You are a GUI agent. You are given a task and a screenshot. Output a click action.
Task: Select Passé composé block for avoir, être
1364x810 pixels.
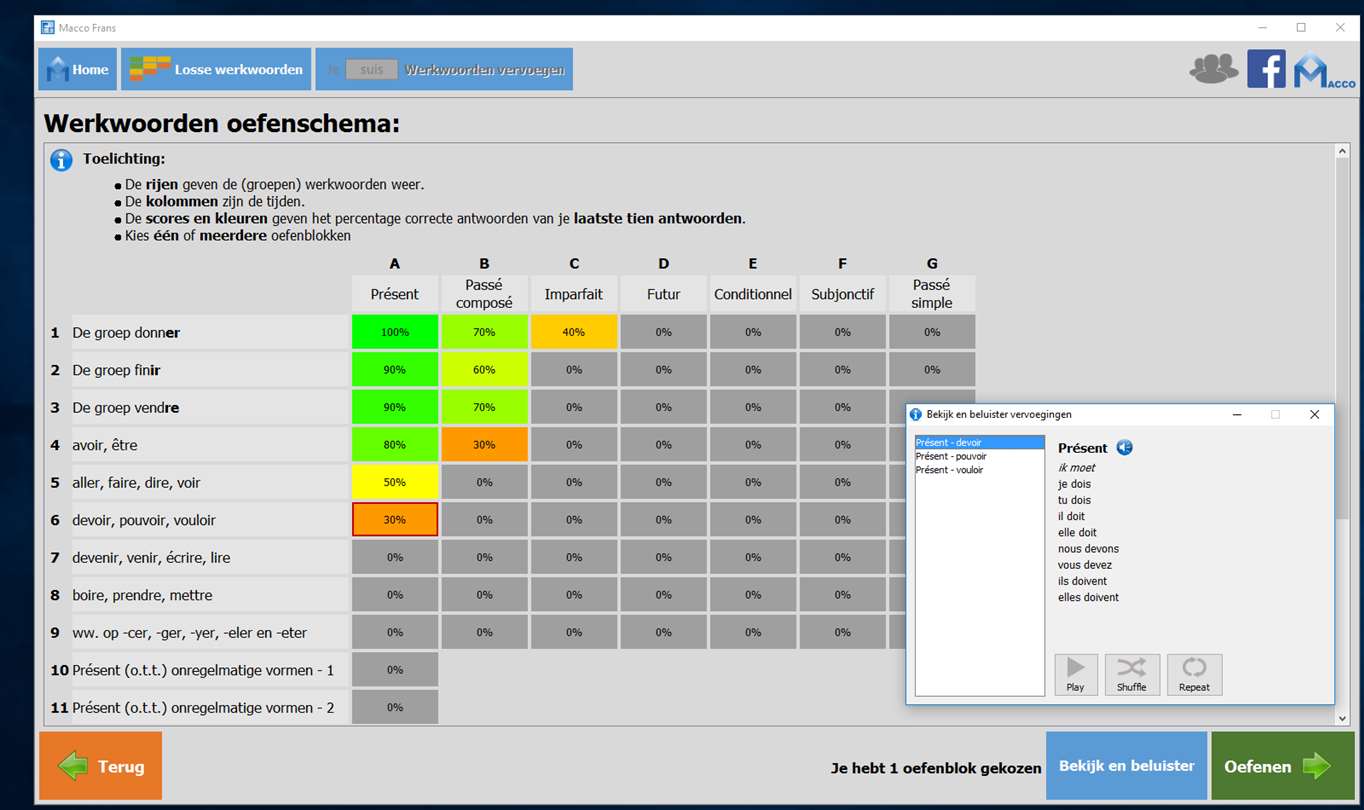pyautogui.click(x=484, y=445)
